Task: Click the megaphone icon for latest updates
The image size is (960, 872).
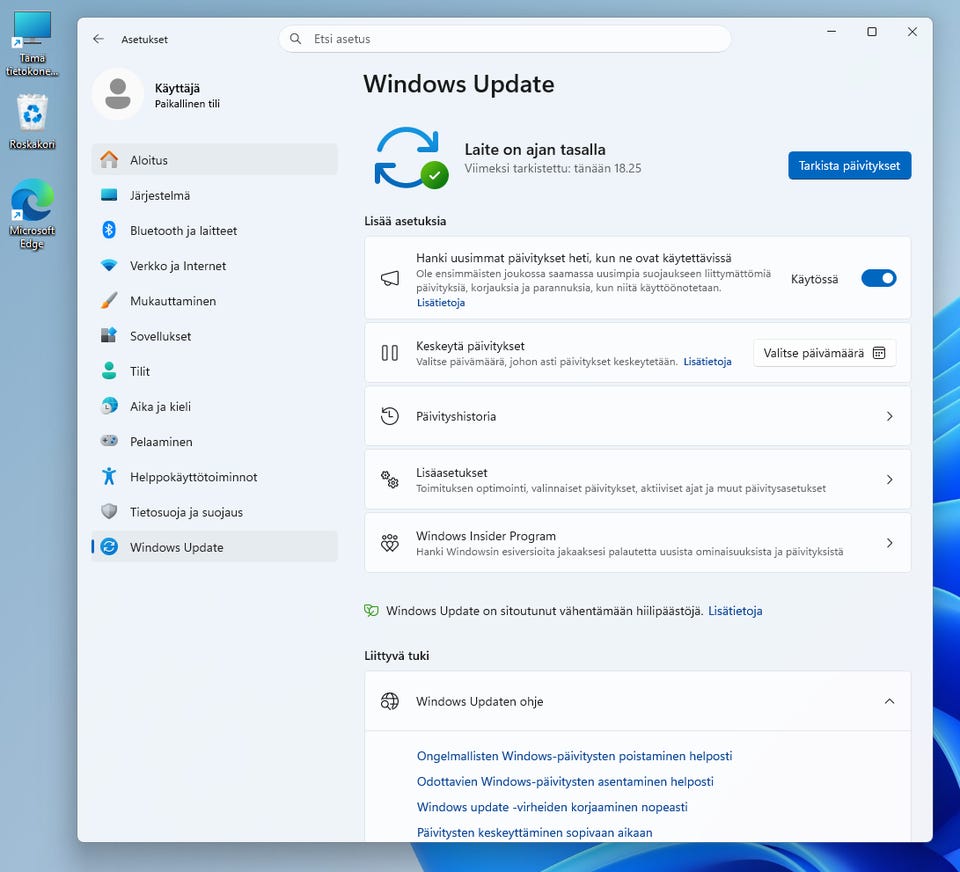Action: [390, 278]
